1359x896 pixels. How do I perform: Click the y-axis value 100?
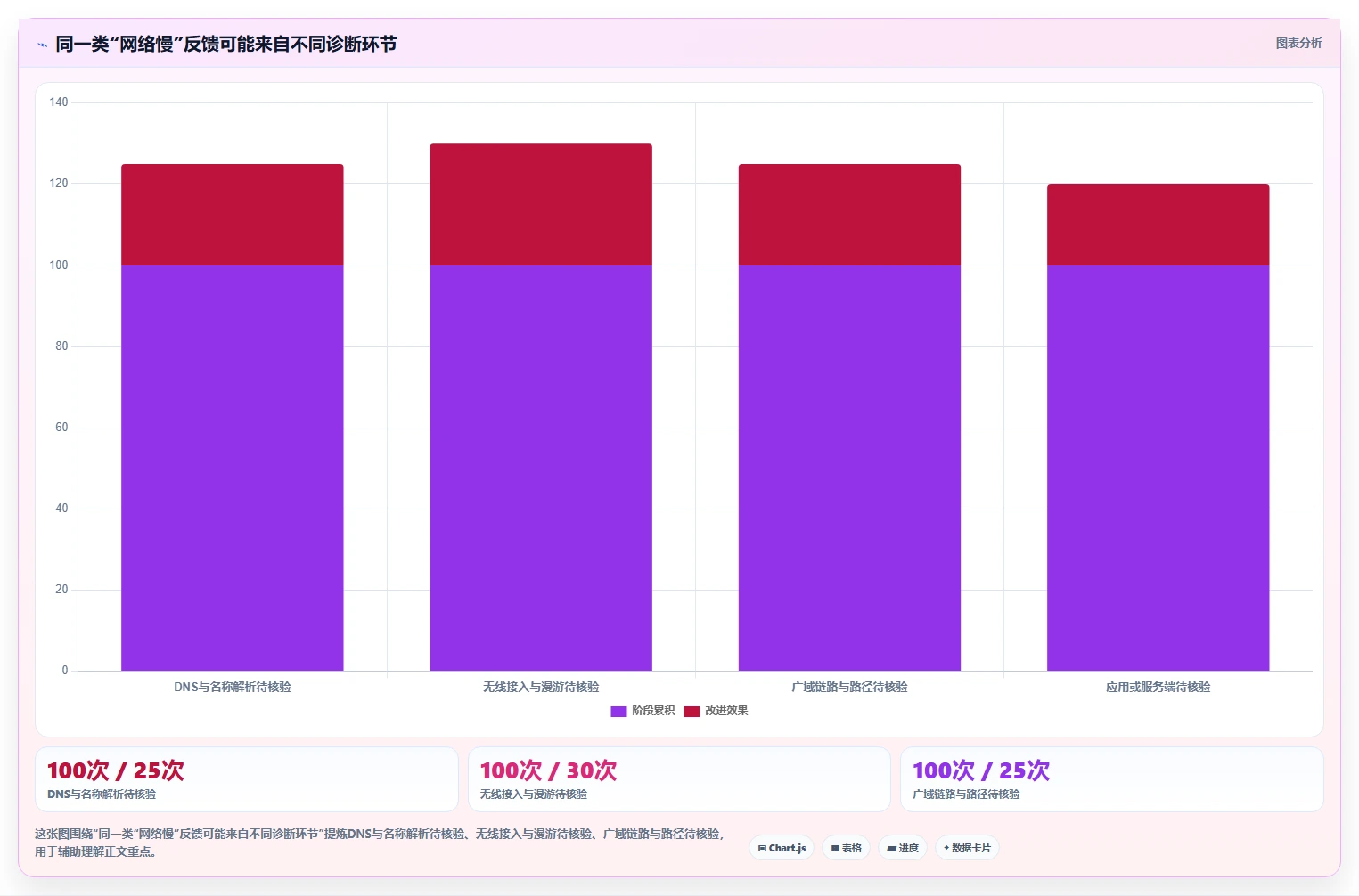coord(59,265)
